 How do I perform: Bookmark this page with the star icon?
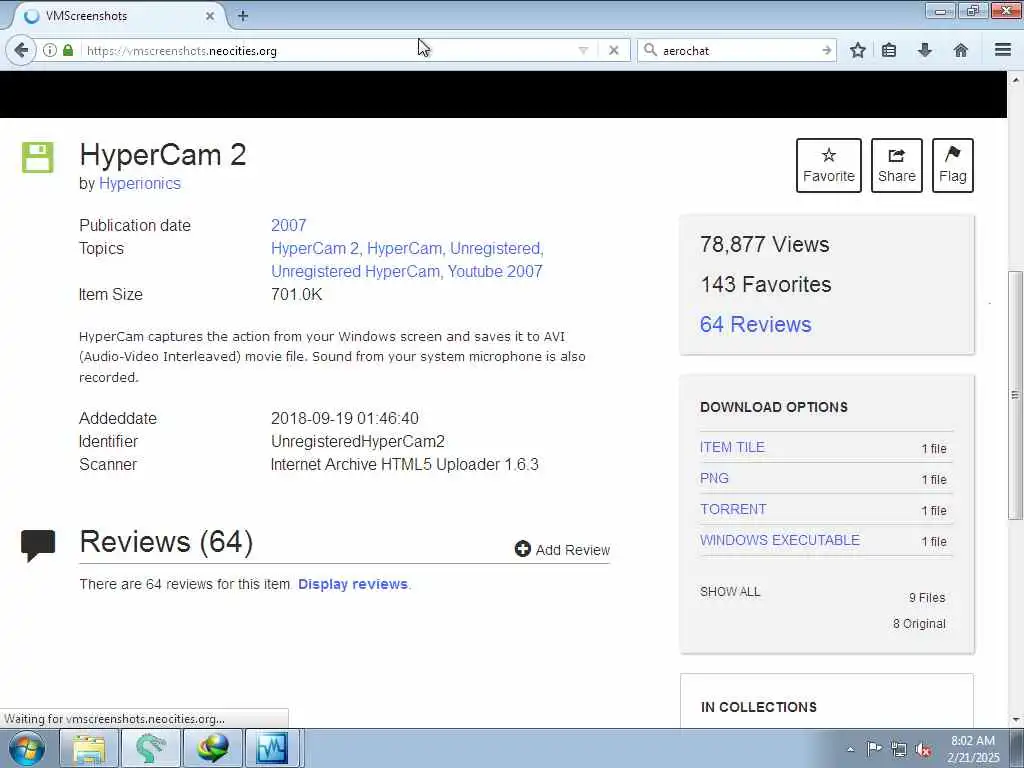coord(857,50)
